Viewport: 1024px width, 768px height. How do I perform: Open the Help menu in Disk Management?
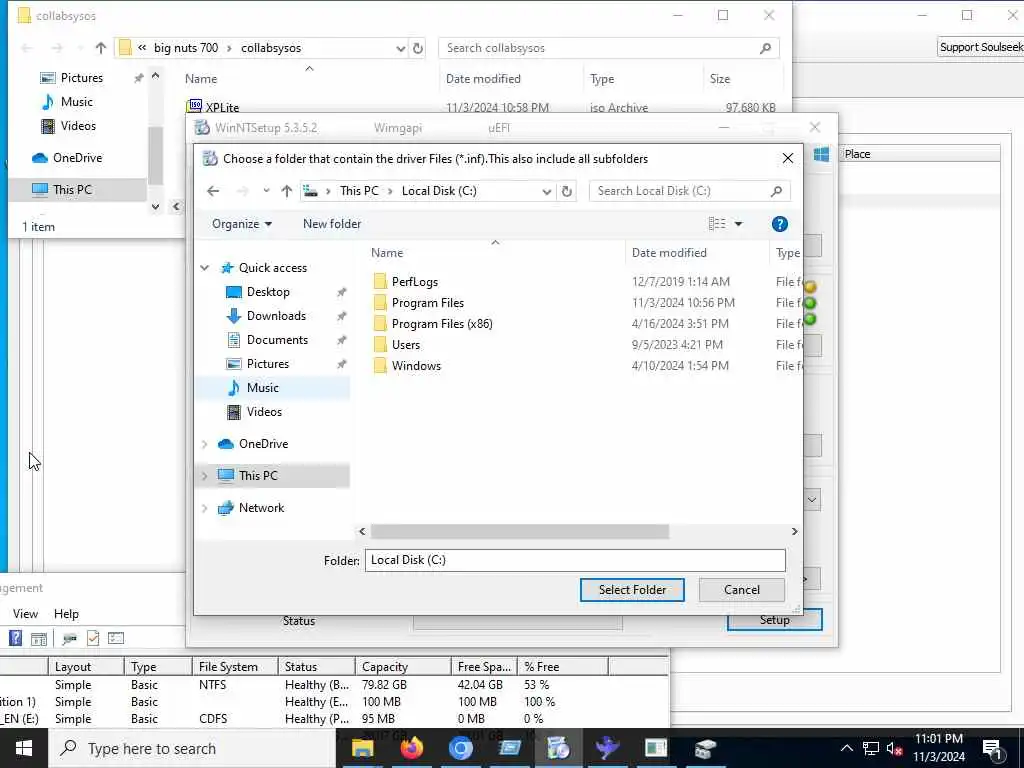pos(66,614)
